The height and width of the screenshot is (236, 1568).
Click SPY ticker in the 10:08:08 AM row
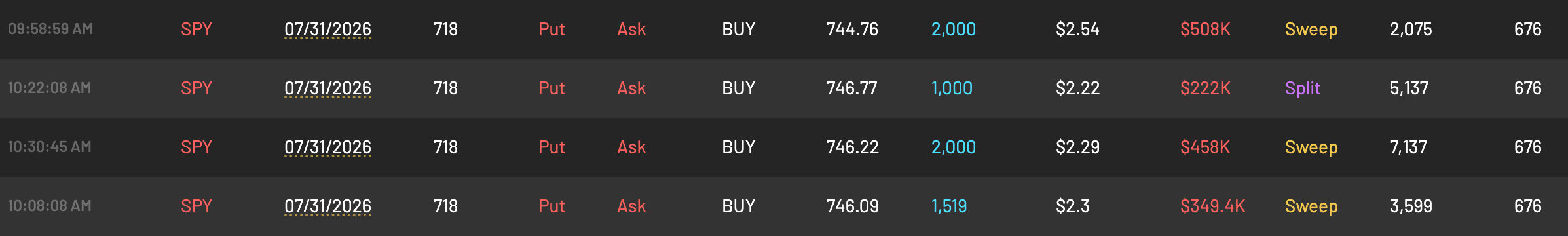(x=196, y=206)
